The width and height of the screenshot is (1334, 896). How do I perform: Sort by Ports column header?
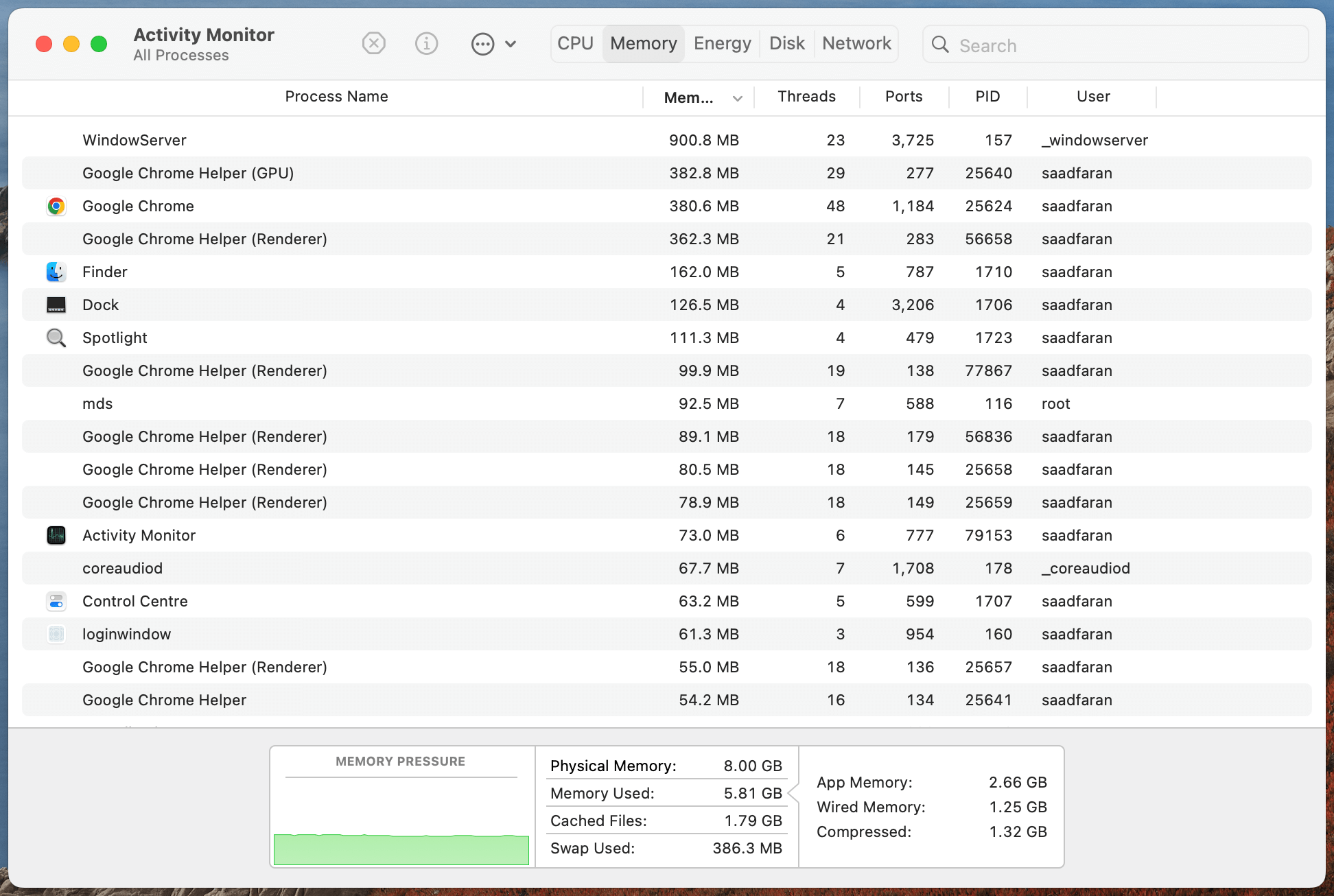[904, 97]
